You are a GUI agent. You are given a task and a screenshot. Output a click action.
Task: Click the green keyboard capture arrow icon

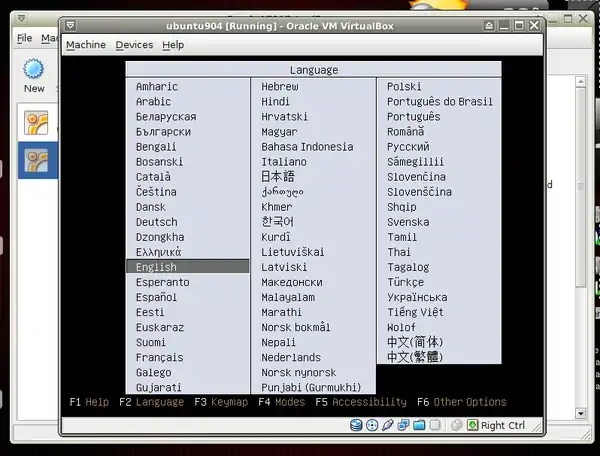(x=471, y=425)
